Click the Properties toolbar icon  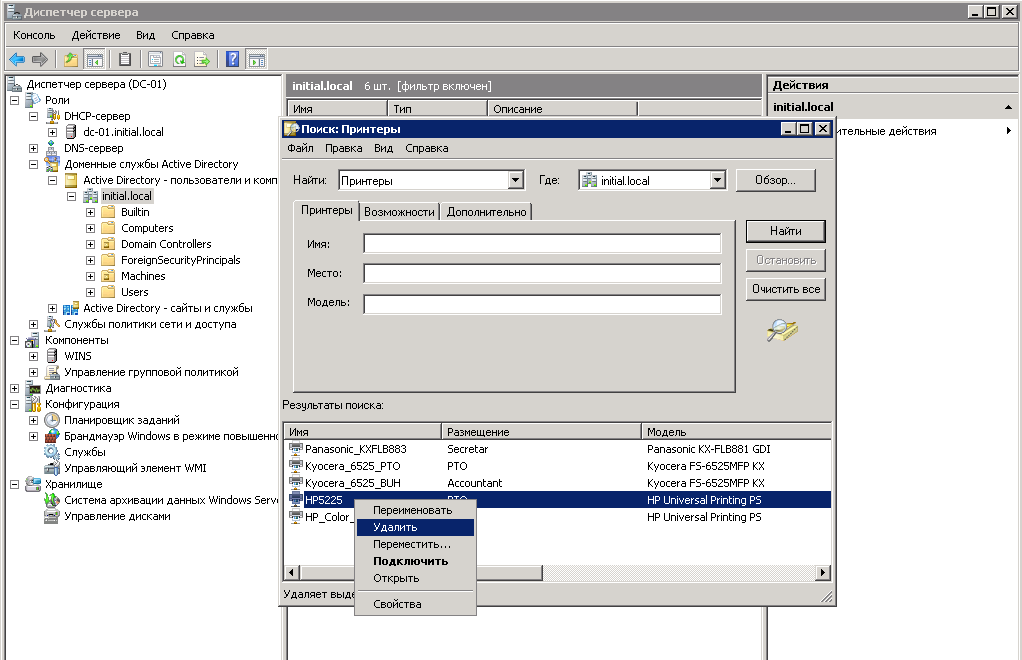(x=155, y=60)
